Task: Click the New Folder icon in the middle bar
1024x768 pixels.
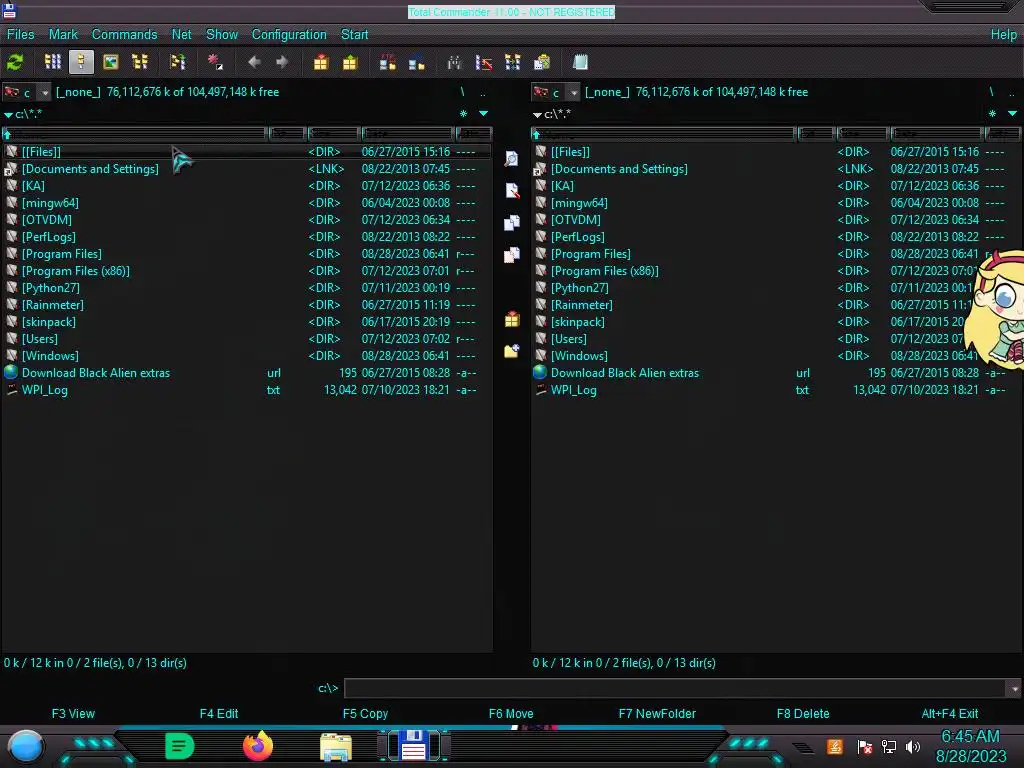Action: tap(512, 351)
